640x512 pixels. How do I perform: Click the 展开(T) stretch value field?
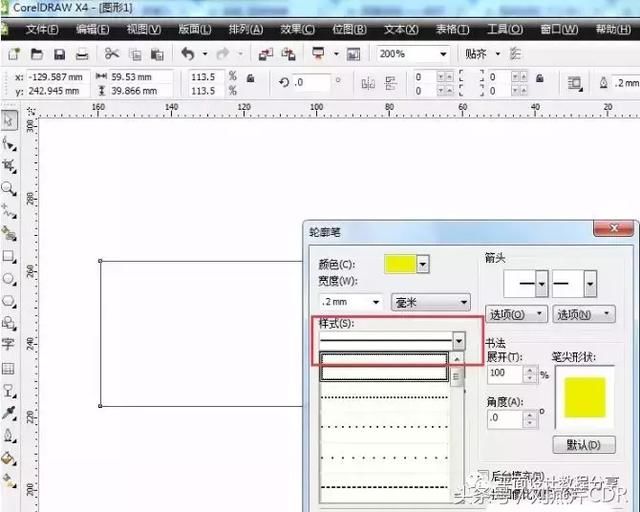[x=505, y=374]
